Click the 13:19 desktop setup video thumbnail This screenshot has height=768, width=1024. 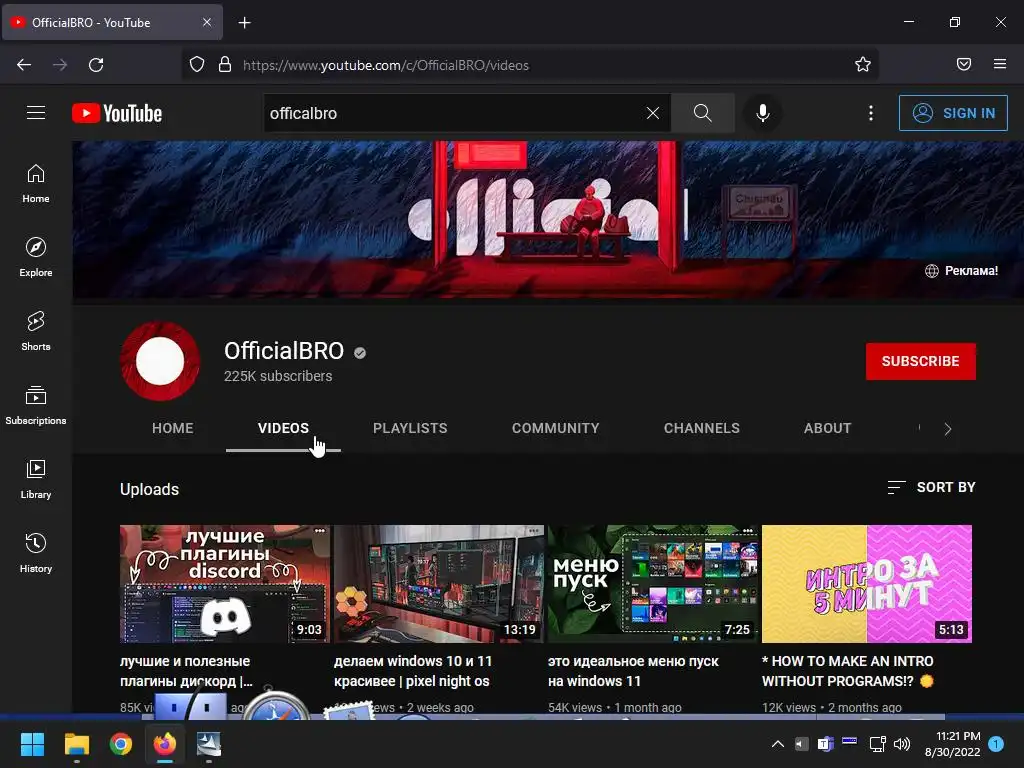click(439, 584)
